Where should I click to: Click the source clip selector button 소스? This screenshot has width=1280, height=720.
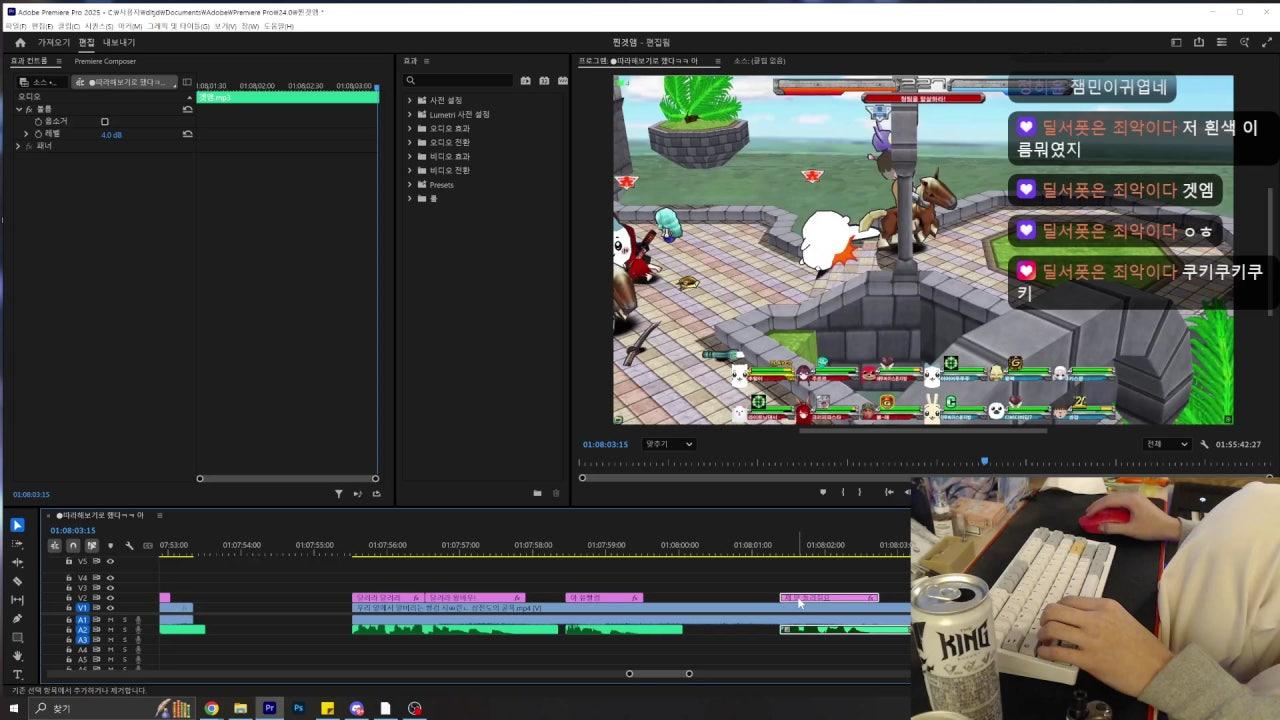coord(44,82)
